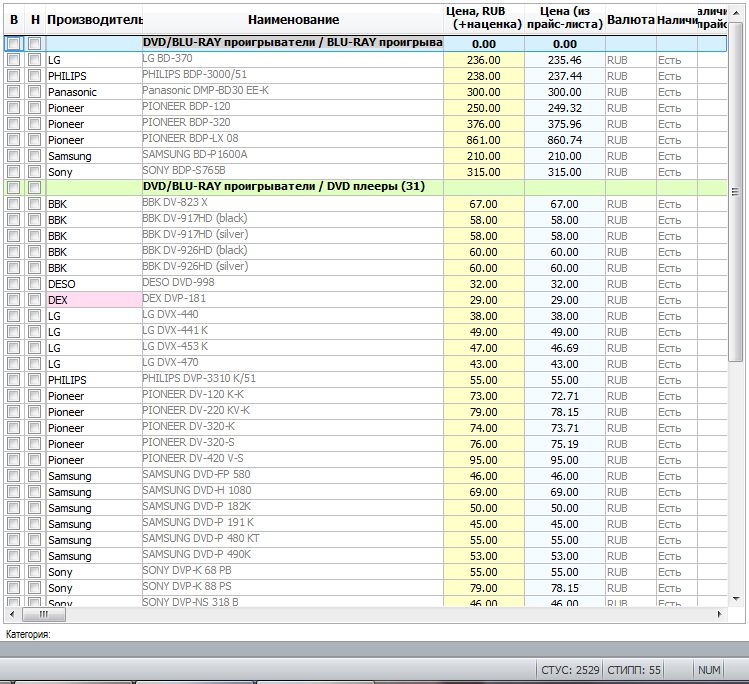
Task: Click Есть availability for SONY BDP-S765B
Action: click(x=677, y=172)
